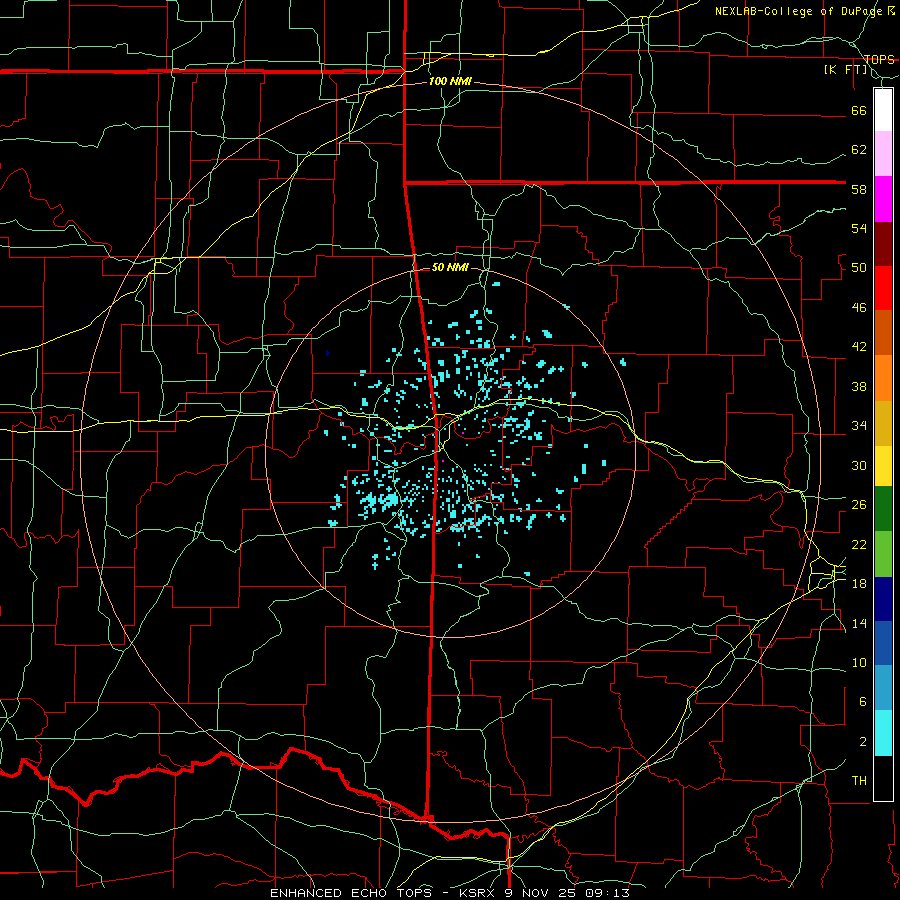900x900 pixels.
Task: Click the TOPS legend title
Action: (x=879, y=60)
